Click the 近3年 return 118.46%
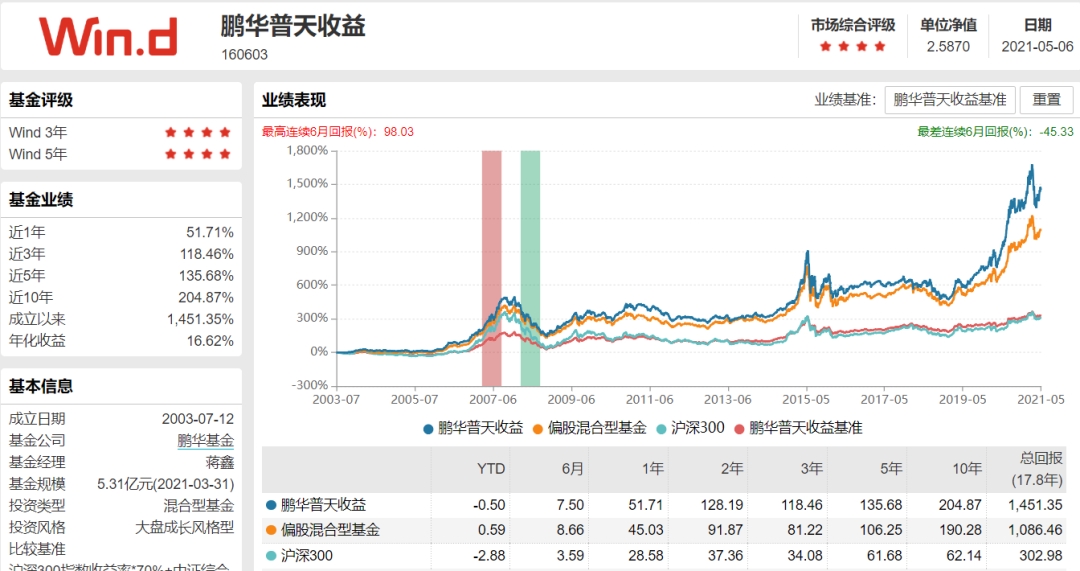 pos(207,254)
